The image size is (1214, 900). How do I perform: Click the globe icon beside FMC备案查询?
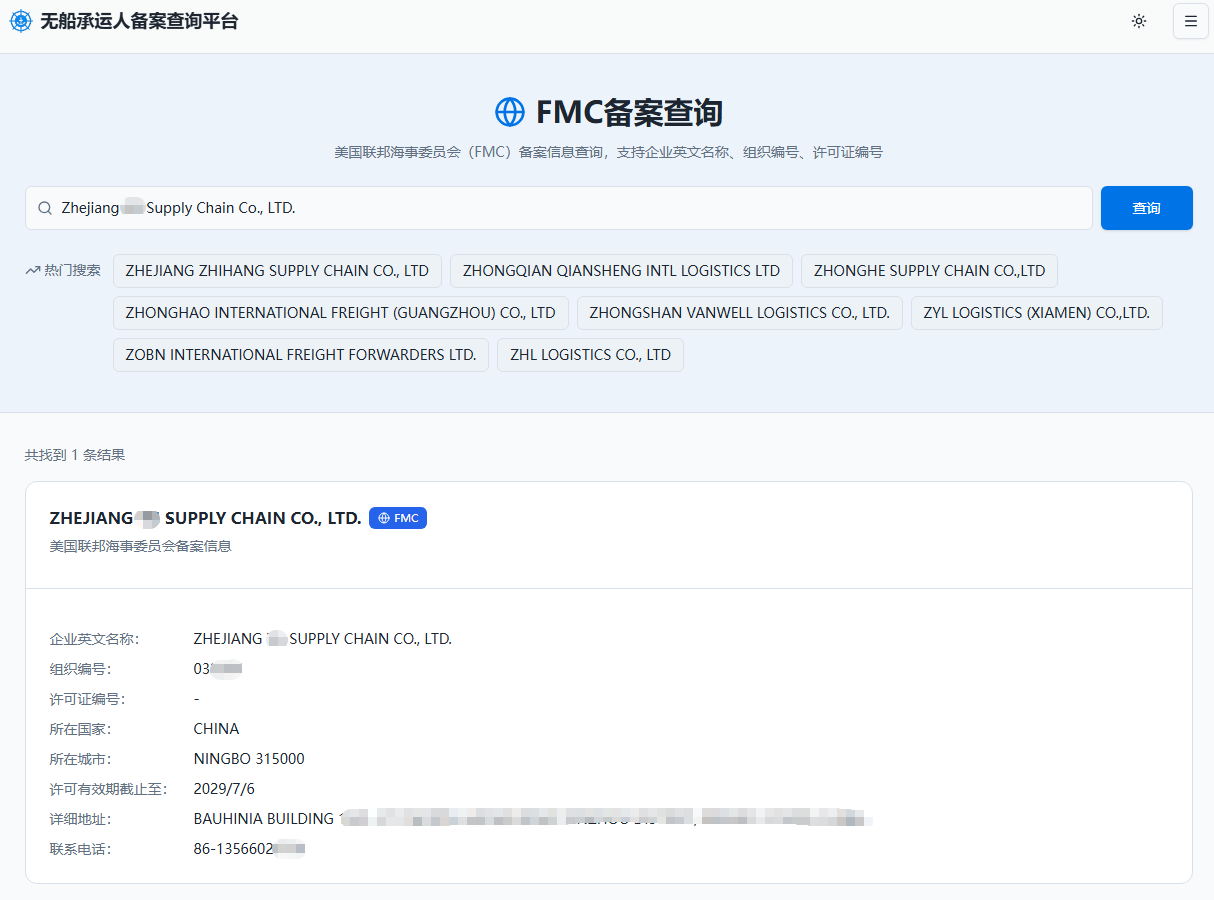coord(510,112)
